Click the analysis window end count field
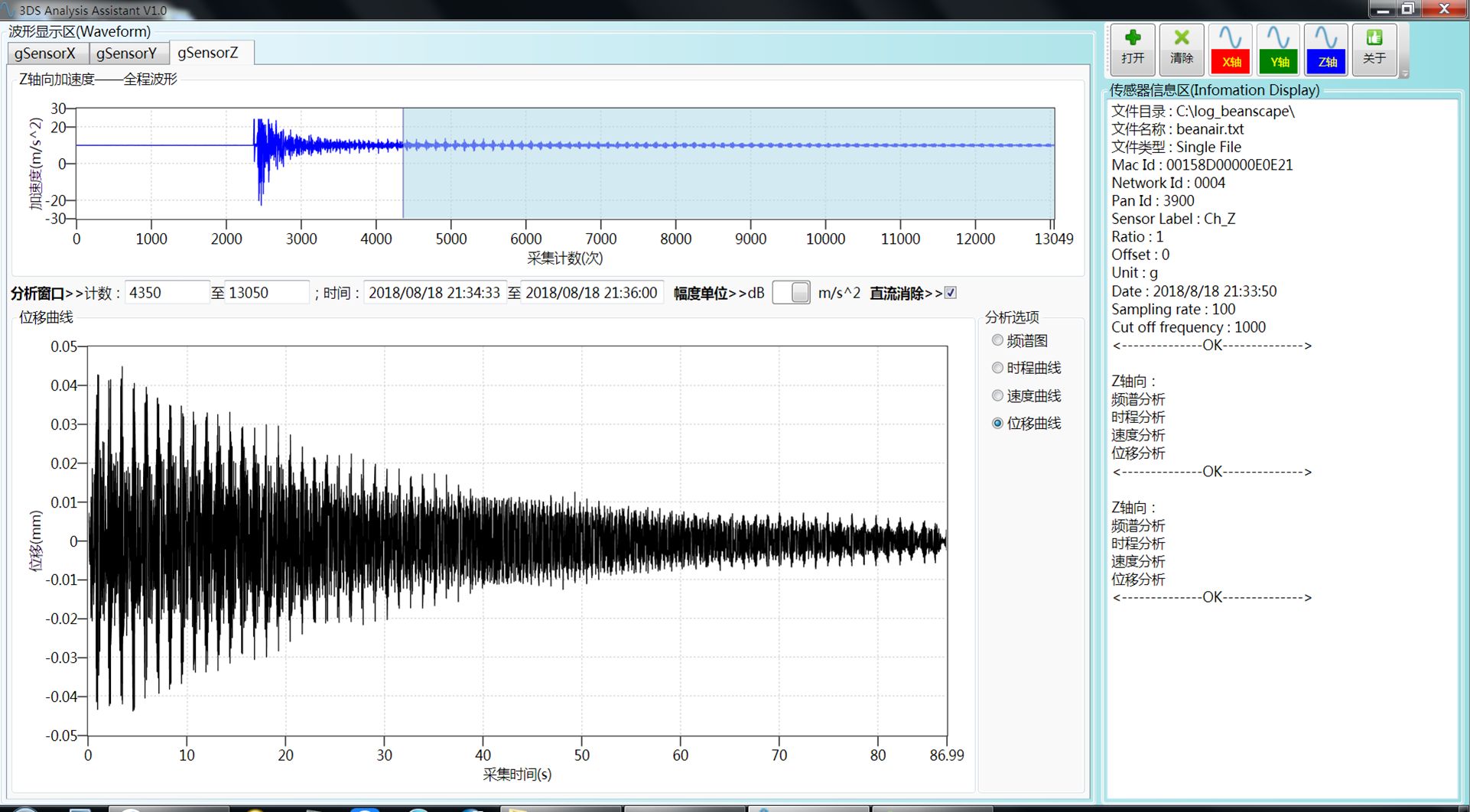1470x812 pixels. pos(266,293)
